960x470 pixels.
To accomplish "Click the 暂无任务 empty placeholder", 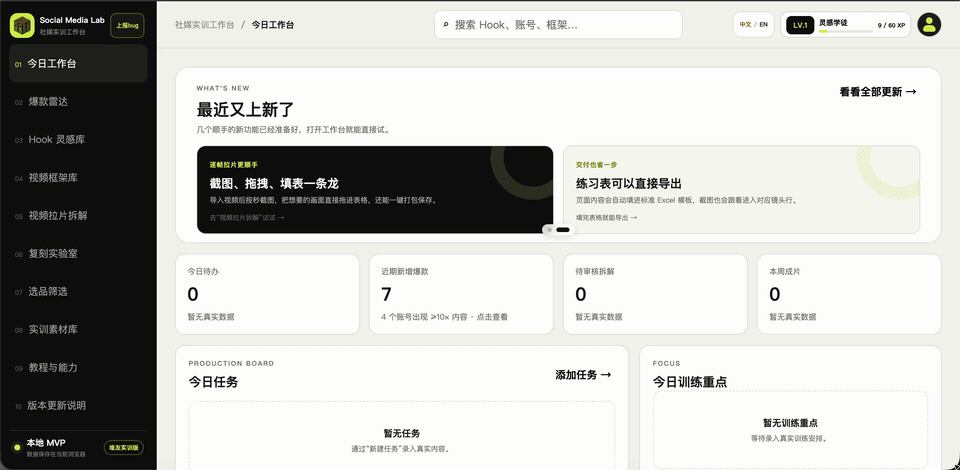I will click(402, 435).
